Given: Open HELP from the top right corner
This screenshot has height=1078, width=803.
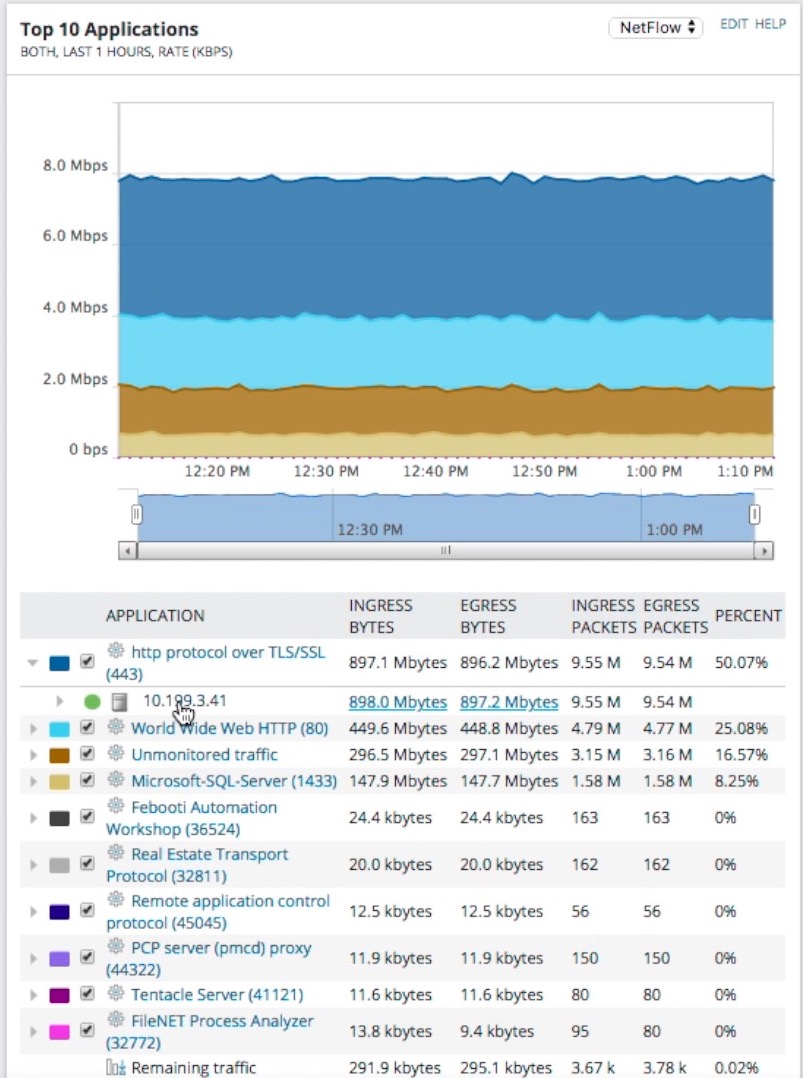Looking at the screenshot, I should point(769,24).
